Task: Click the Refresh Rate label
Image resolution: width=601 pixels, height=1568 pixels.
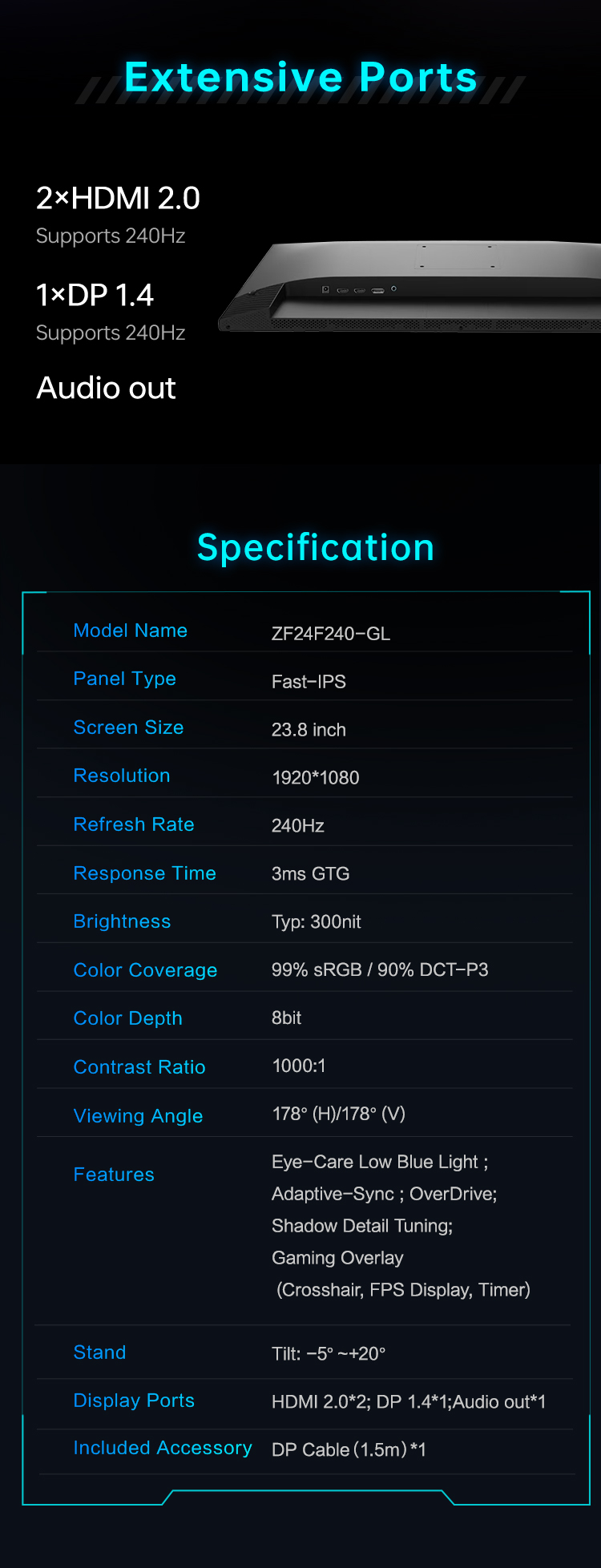Action: click(134, 824)
